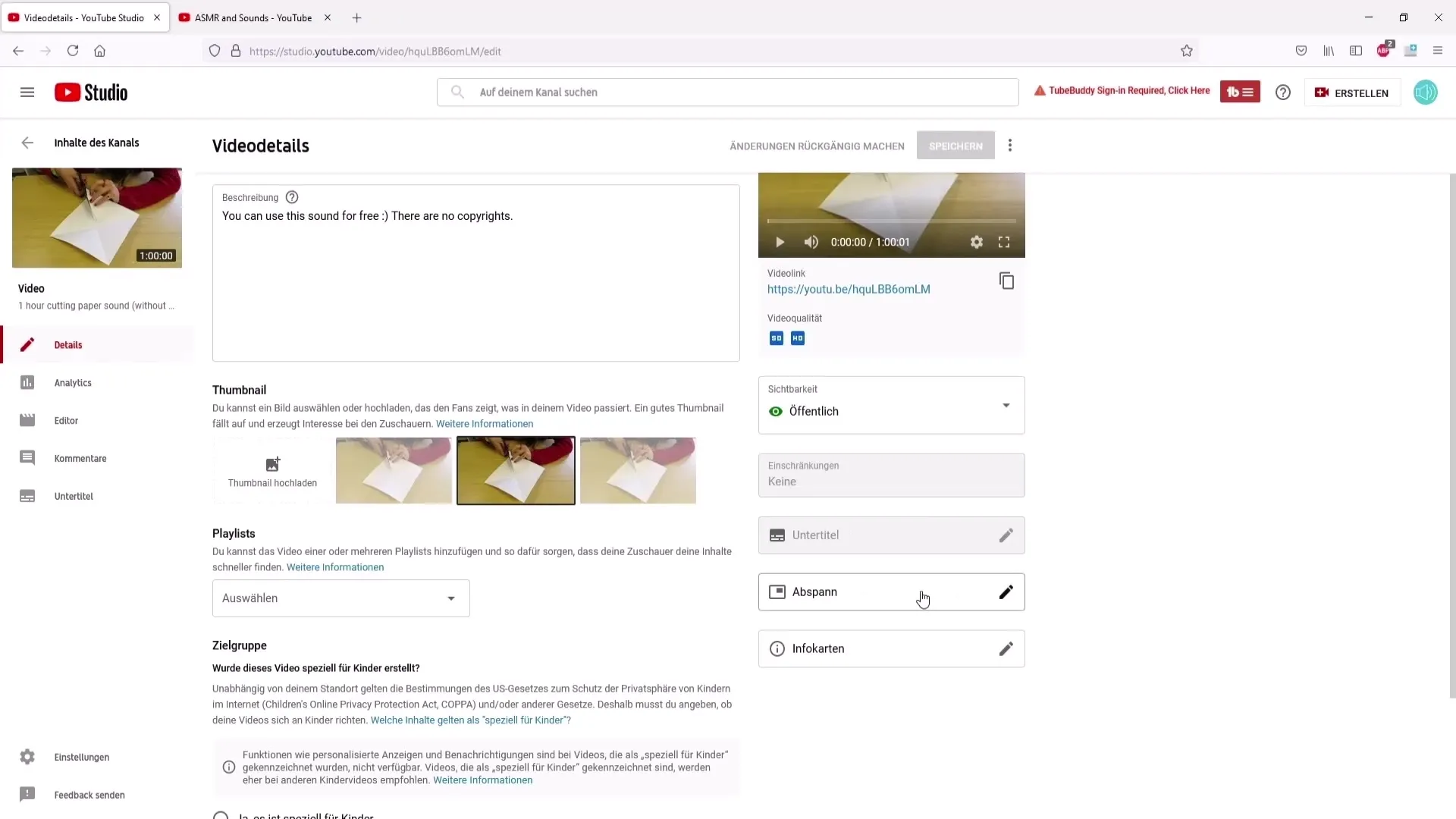Click play button on video preview
Image resolution: width=1456 pixels, height=819 pixels.
point(780,242)
